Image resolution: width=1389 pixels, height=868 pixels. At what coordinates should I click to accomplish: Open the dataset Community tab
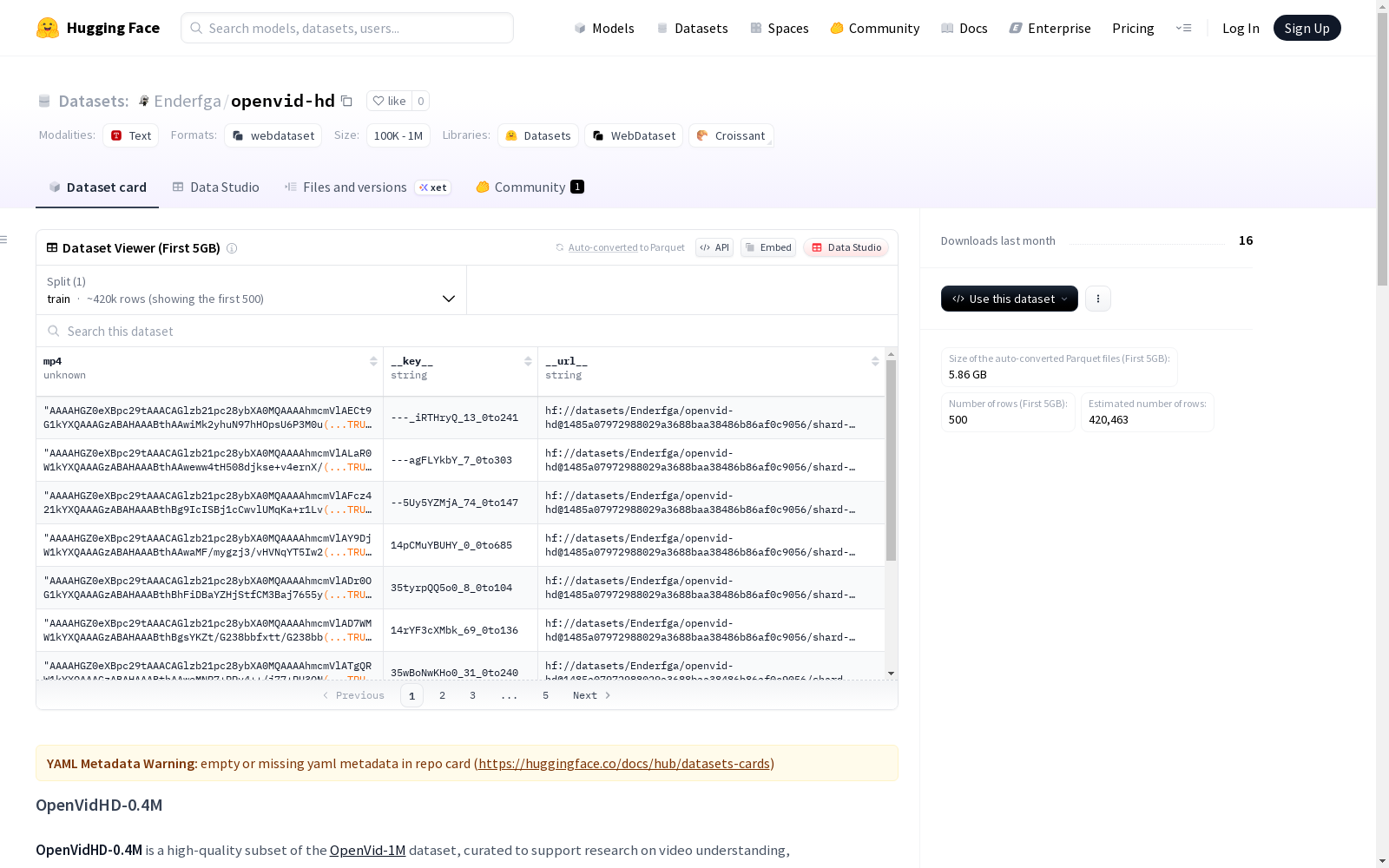[x=530, y=187]
